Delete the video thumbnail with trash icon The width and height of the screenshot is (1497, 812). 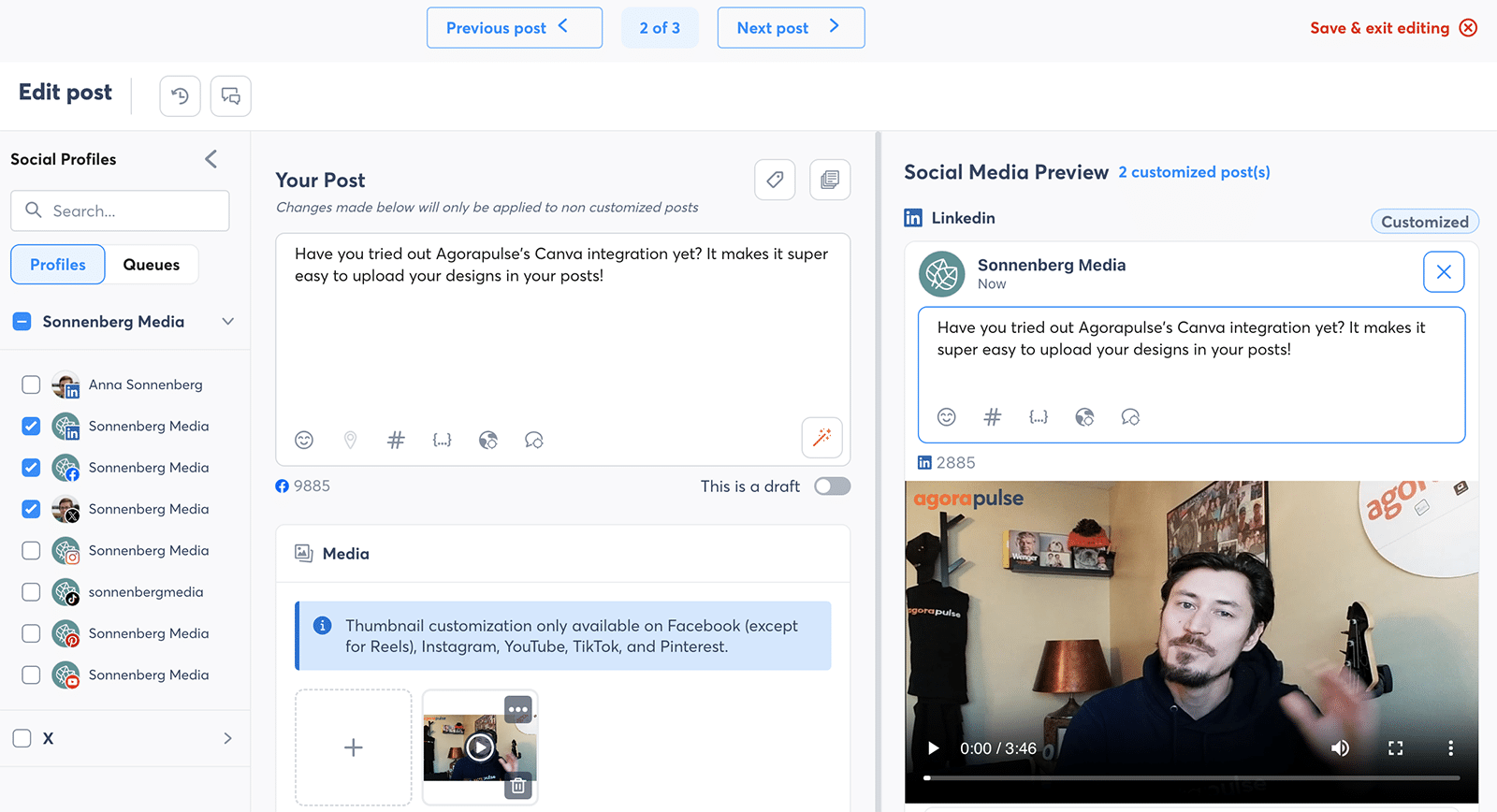point(517,786)
